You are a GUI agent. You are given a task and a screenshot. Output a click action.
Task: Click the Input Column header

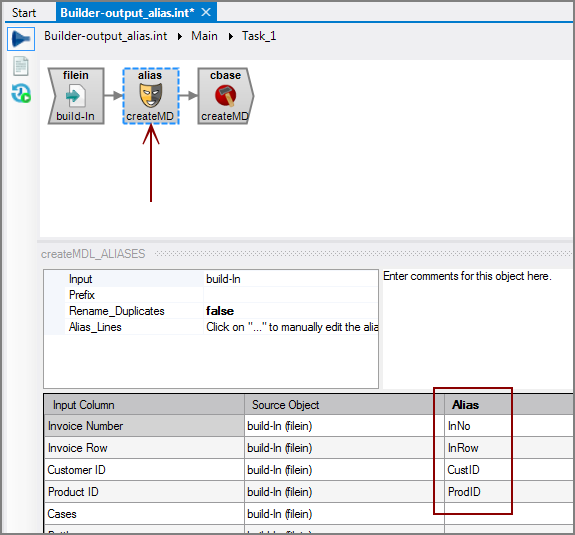pos(144,405)
